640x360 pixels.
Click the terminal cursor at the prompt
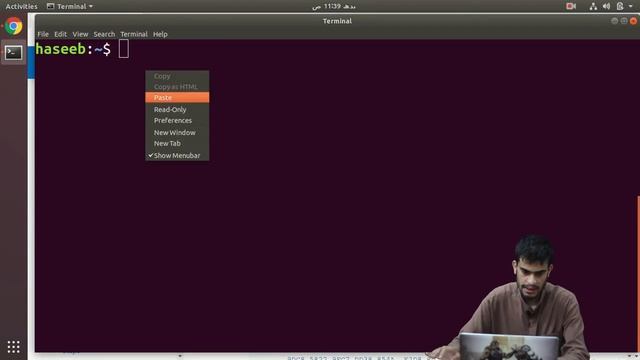pos(124,49)
